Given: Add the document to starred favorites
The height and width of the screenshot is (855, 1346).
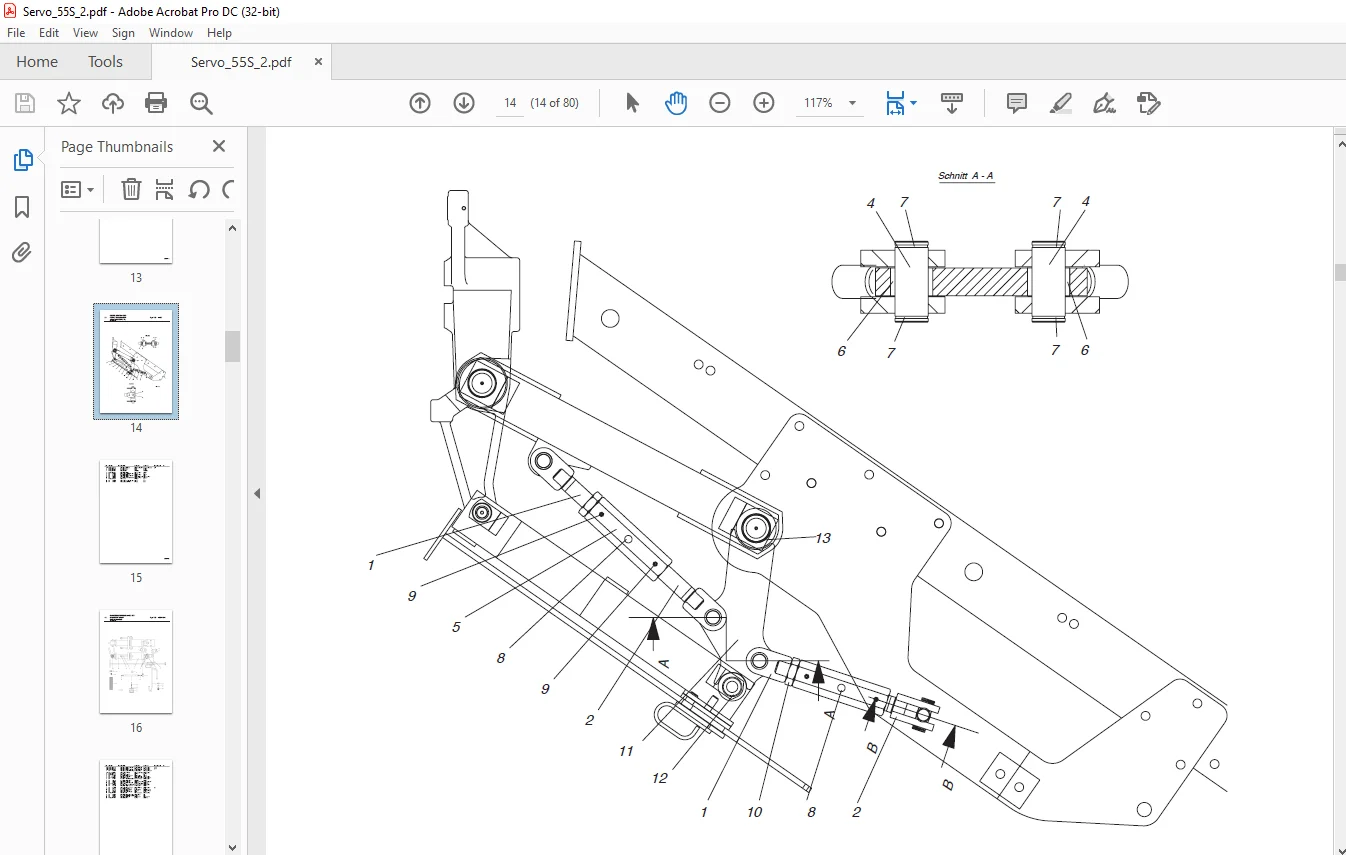Looking at the screenshot, I should [x=69, y=103].
